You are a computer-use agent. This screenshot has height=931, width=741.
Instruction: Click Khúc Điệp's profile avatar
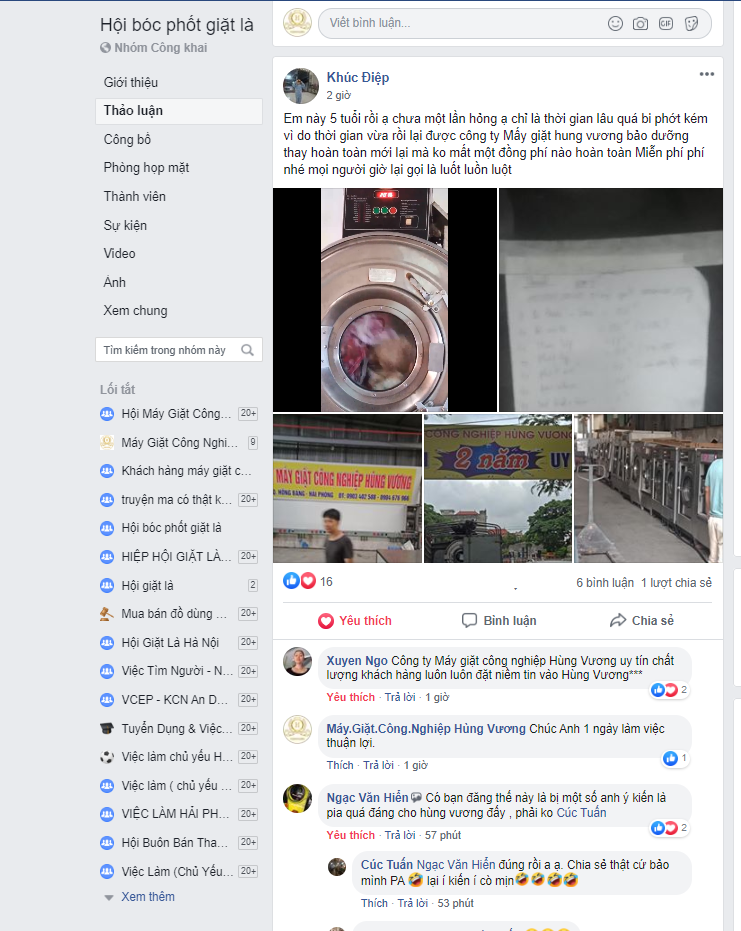301,86
